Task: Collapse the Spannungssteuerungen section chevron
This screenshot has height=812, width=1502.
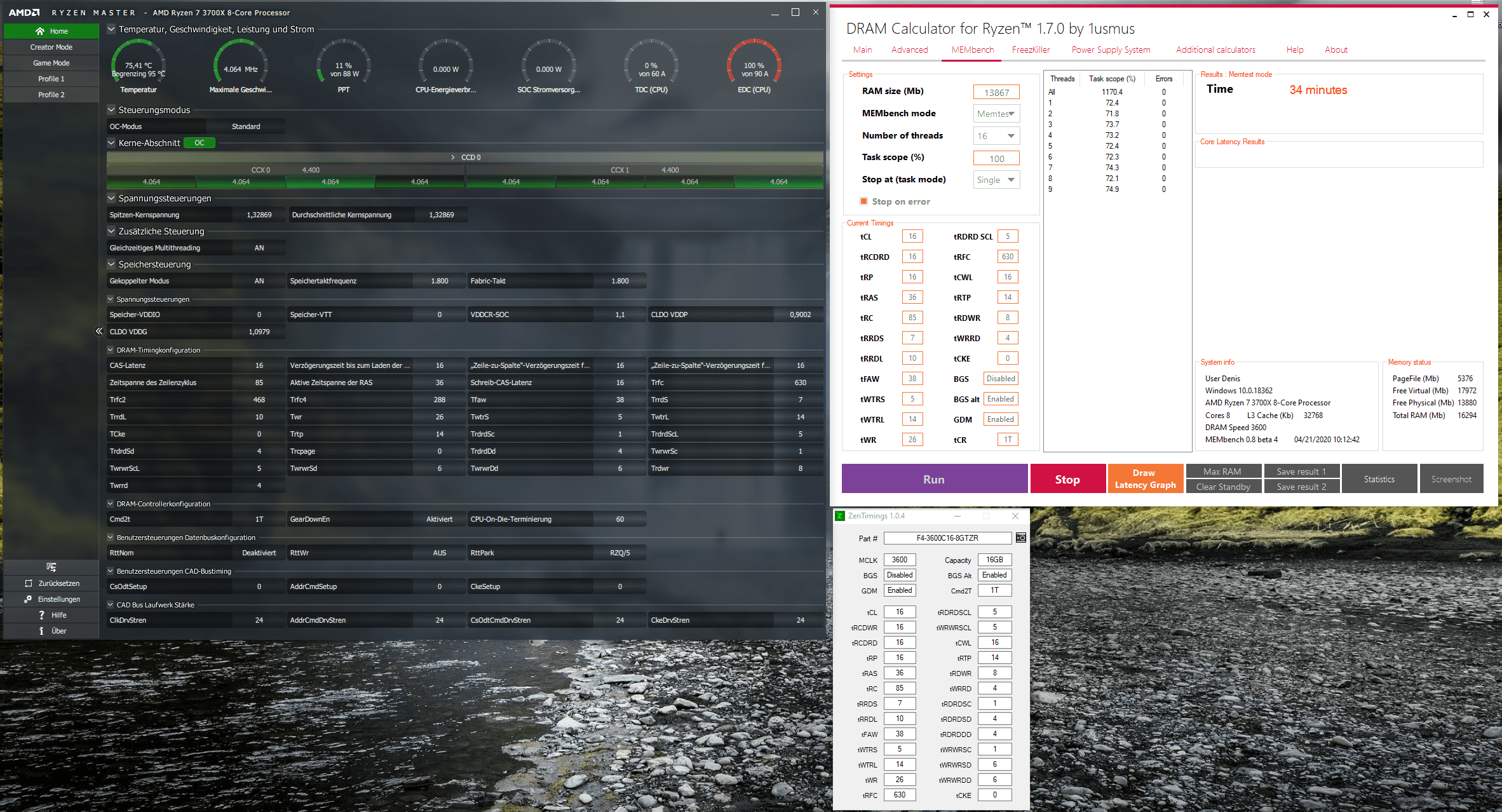Action: [111, 198]
